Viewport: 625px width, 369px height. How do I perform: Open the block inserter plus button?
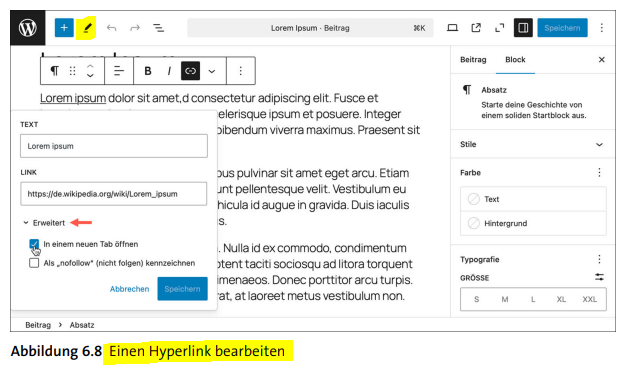point(64,28)
